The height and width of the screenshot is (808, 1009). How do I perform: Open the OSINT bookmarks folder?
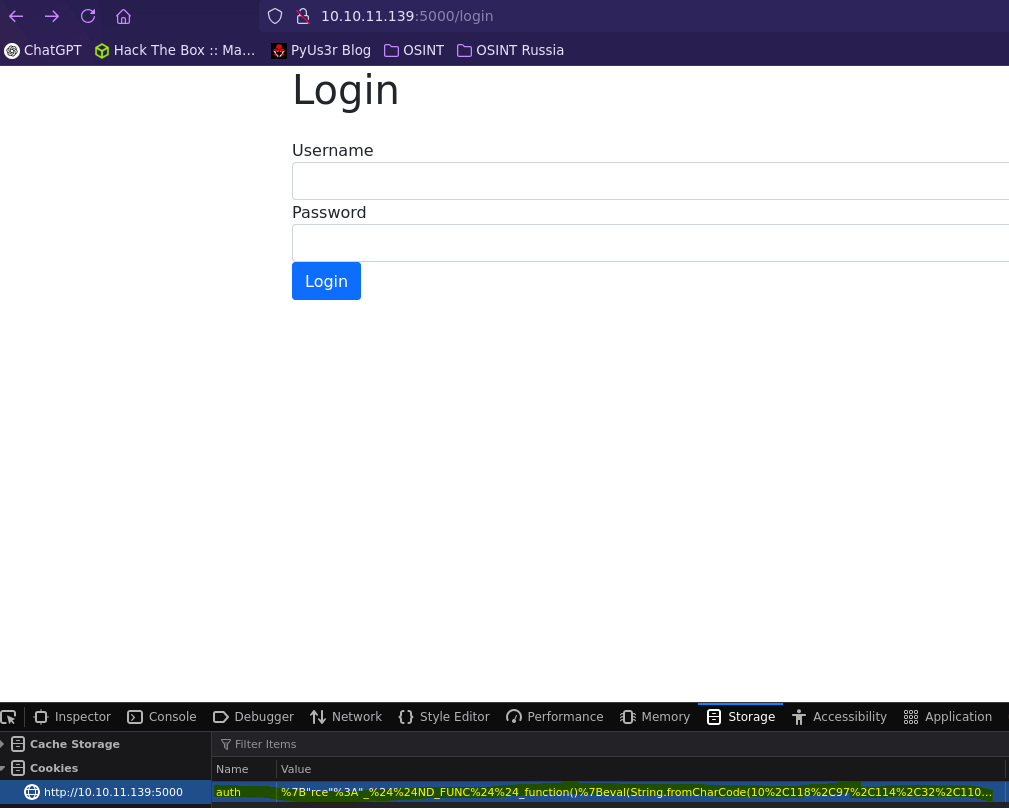coord(414,50)
